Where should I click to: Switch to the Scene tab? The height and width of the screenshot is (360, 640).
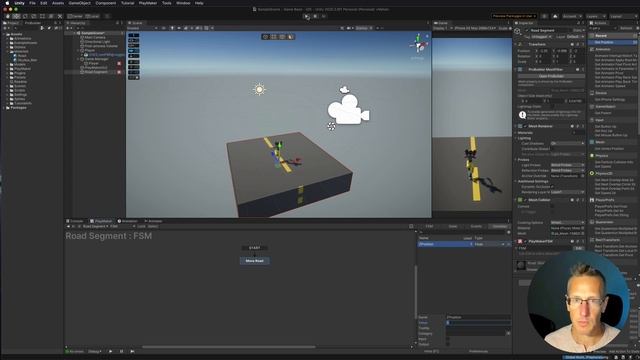point(135,23)
